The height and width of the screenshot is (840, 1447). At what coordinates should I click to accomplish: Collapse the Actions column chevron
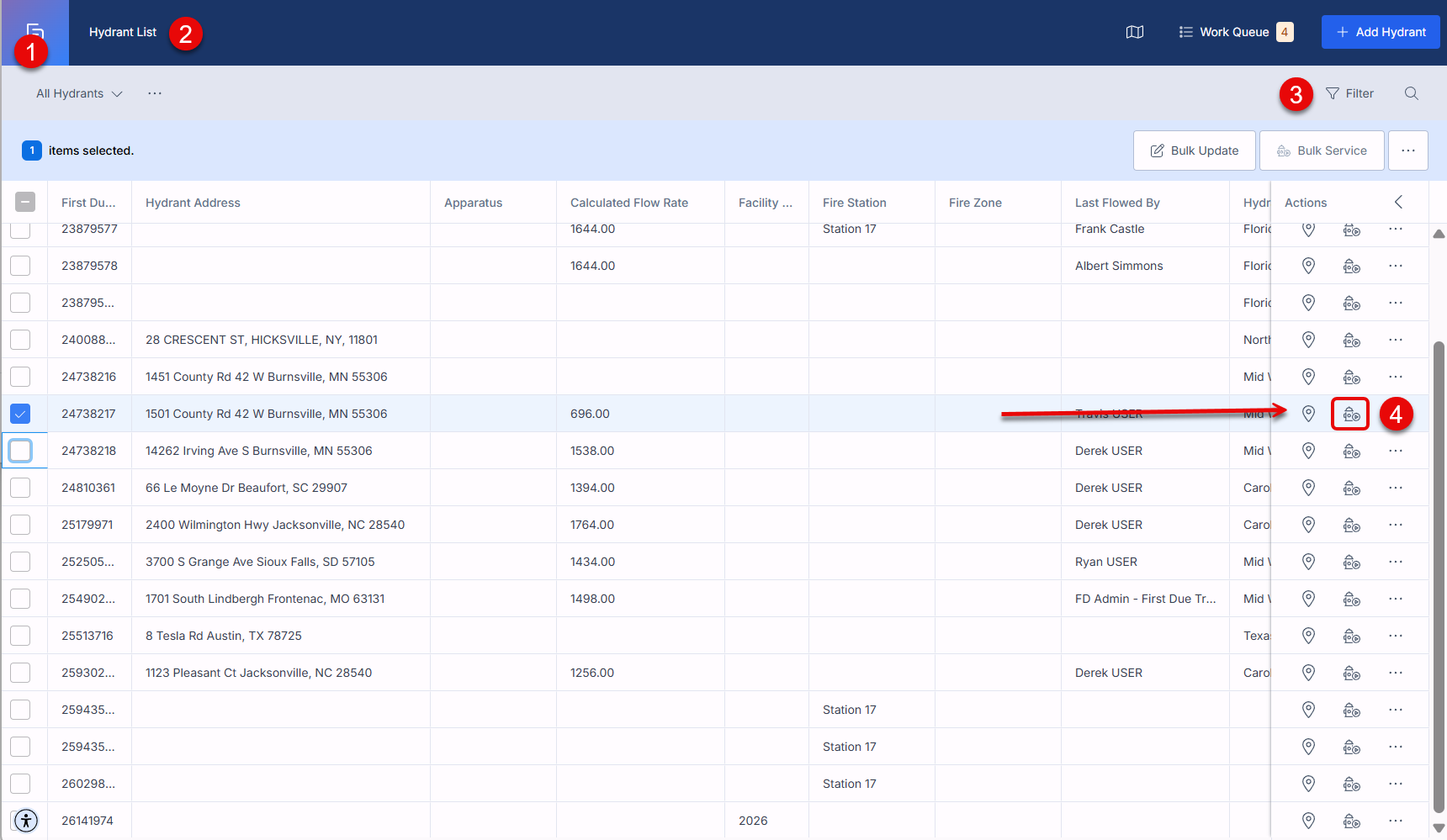tap(1398, 202)
